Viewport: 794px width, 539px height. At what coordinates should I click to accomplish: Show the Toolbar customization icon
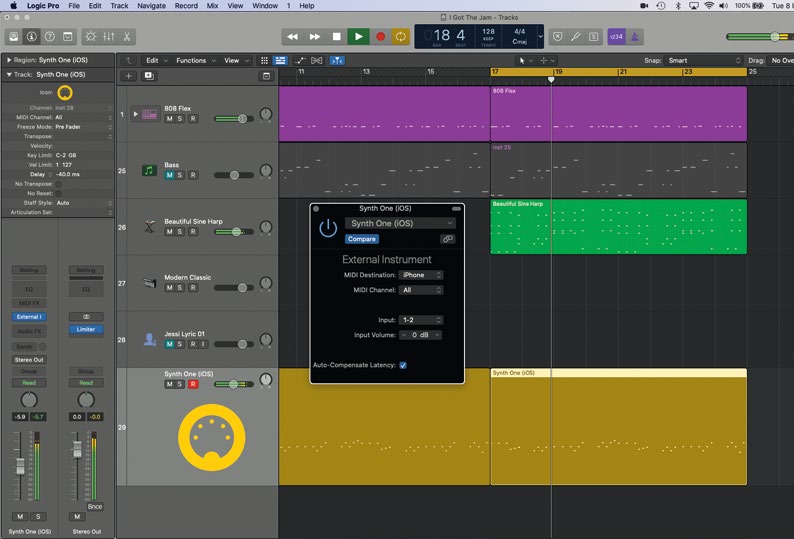coord(67,36)
